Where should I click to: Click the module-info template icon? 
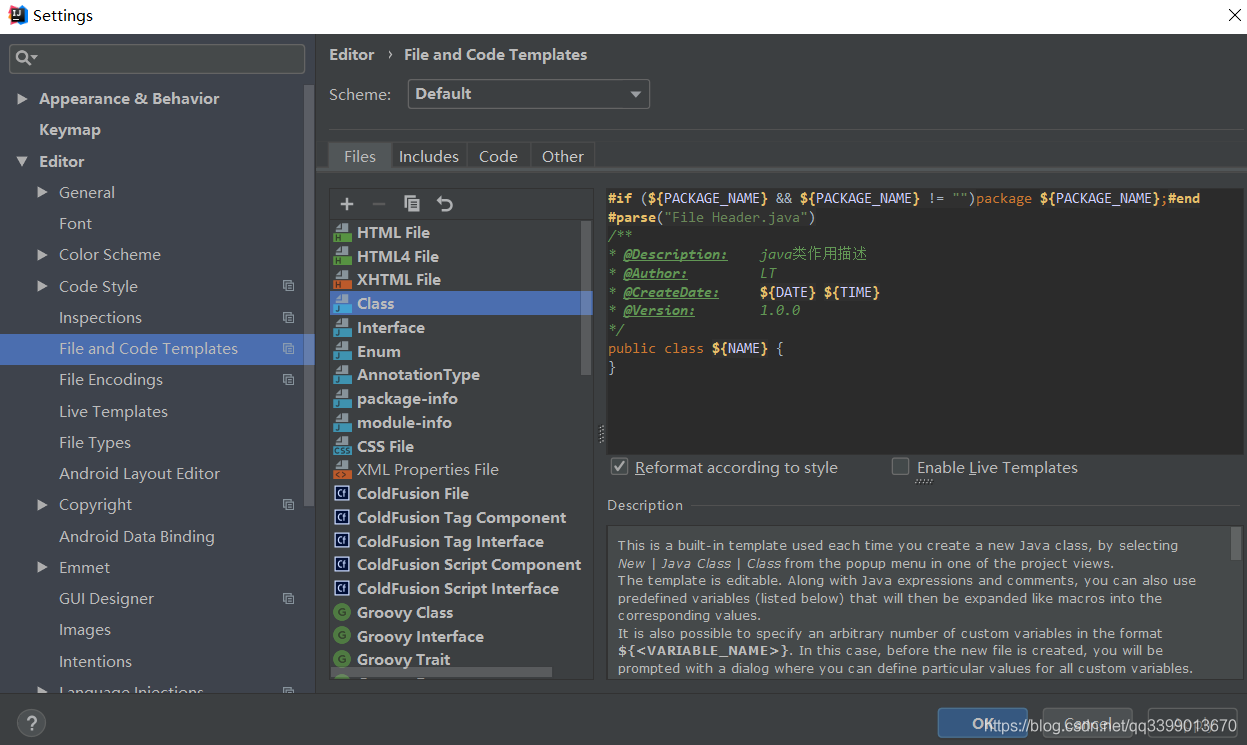pos(343,423)
